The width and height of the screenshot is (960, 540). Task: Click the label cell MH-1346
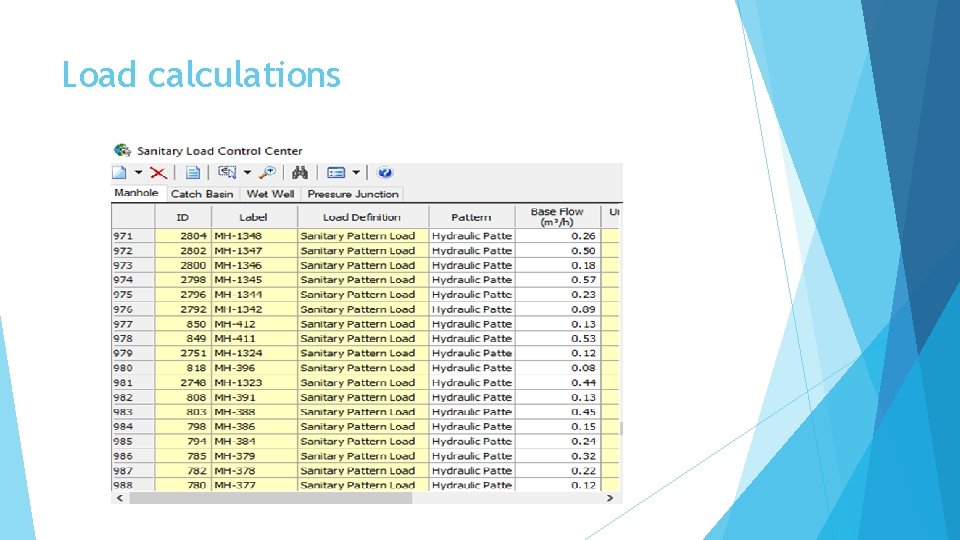[x=254, y=265]
